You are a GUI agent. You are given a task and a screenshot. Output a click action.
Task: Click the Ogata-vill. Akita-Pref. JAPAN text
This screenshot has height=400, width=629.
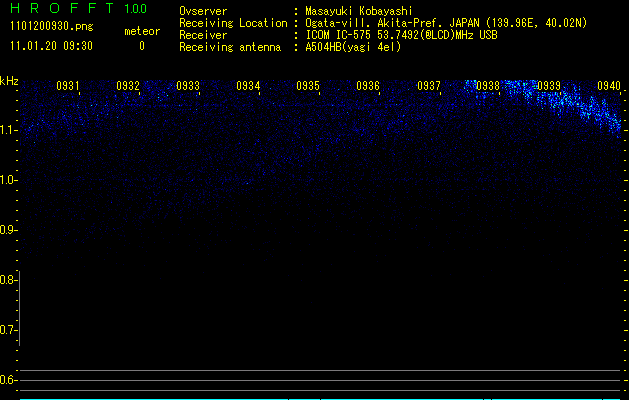coord(392,23)
